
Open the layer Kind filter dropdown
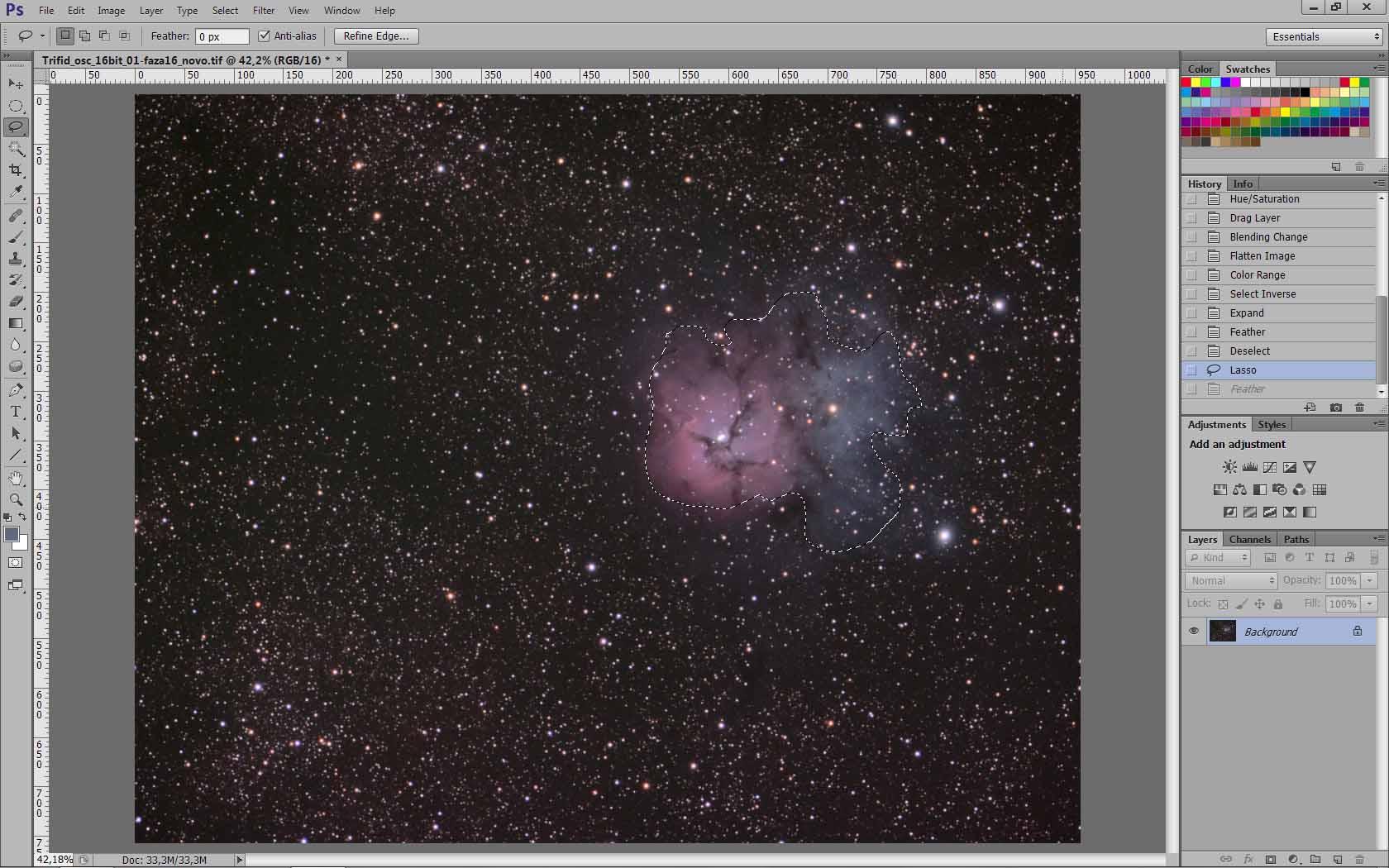(x=1219, y=558)
